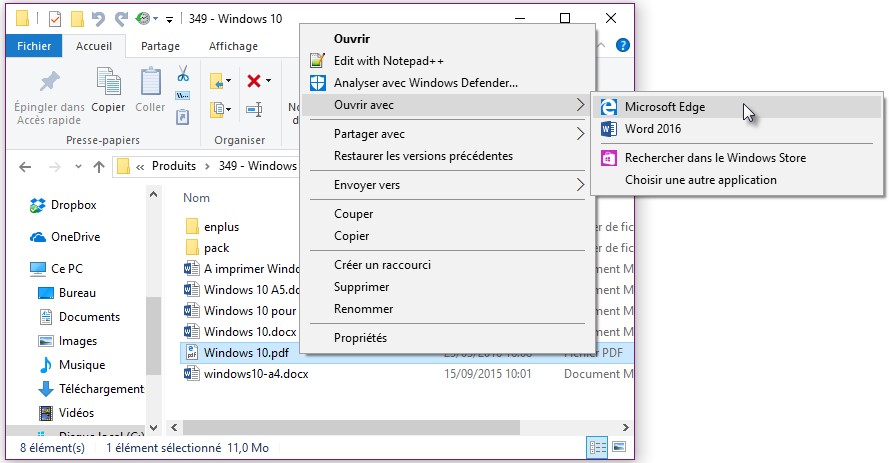Click the Produits breadcrumb in address bar
This screenshot has height=463, width=889.
pyautogui.click(x=173, y=166)
